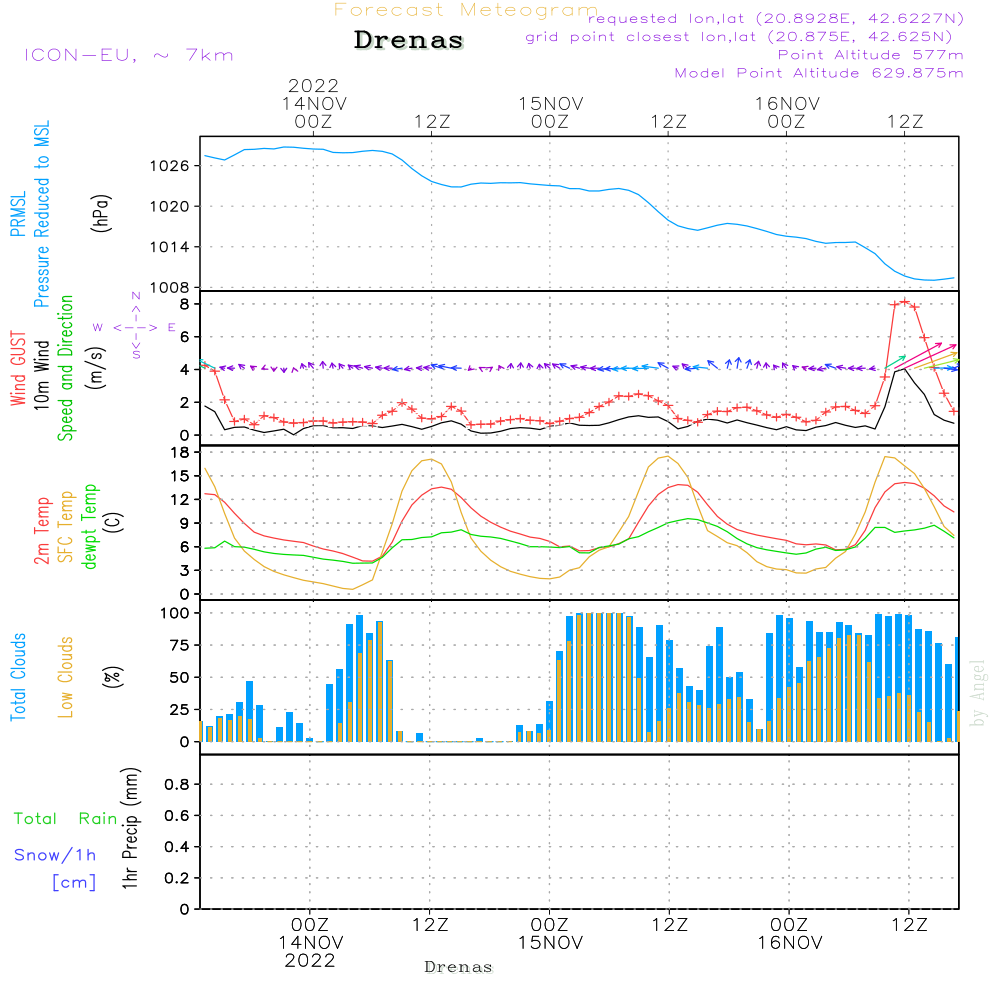Click the blue "Total Clouds" label
The height and width of the screenshot is (1000, 1000).
coord(18,677)
